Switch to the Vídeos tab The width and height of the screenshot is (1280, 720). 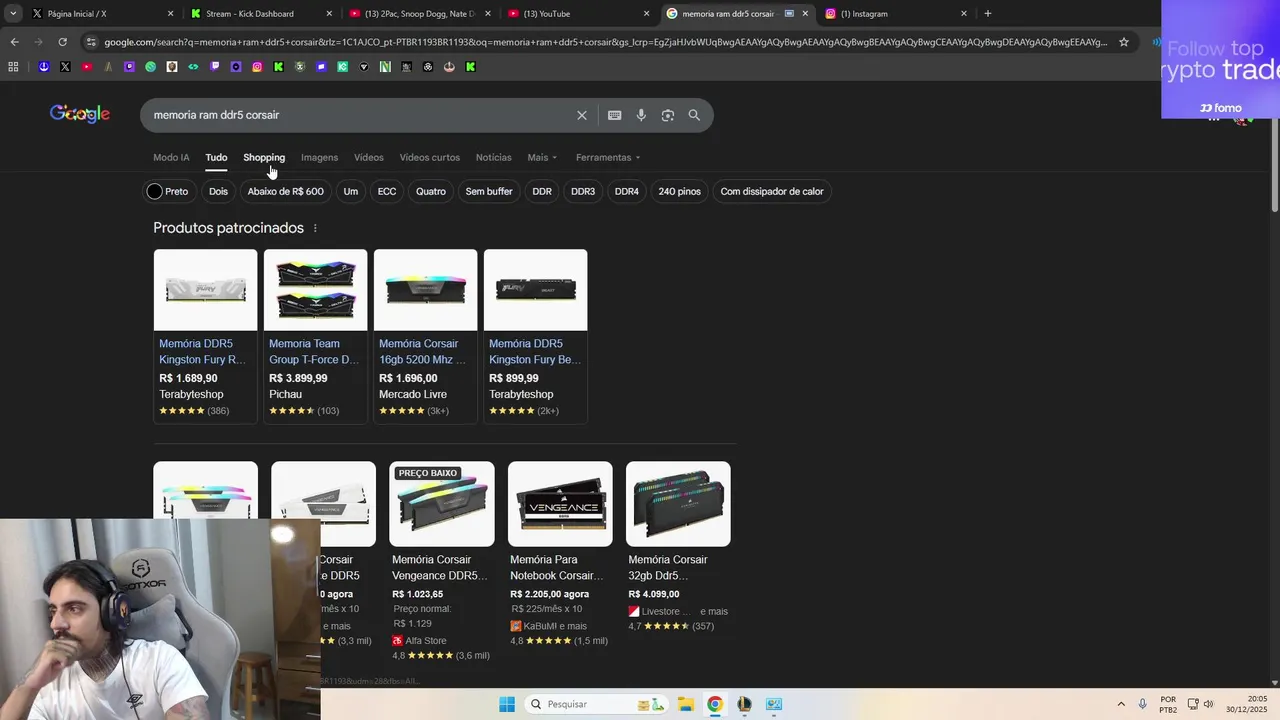point(368,157)
